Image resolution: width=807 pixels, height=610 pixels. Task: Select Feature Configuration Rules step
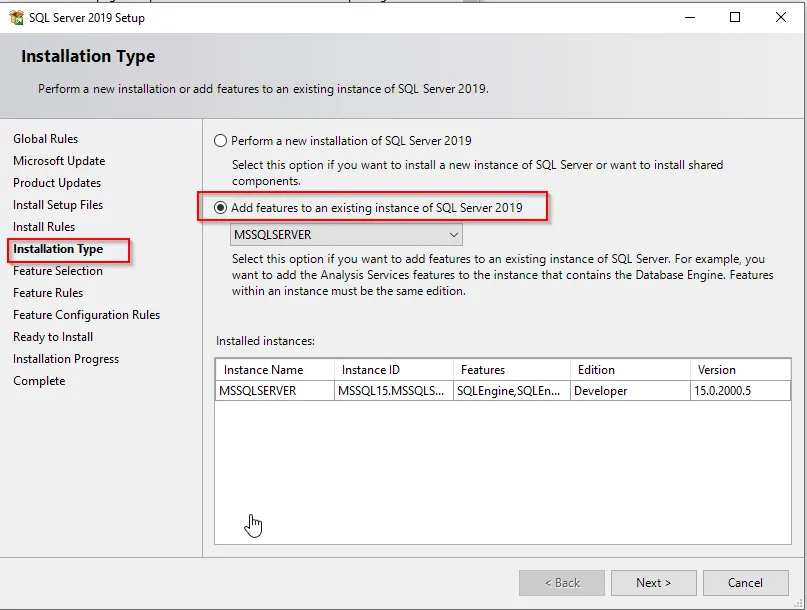point(86,315)
